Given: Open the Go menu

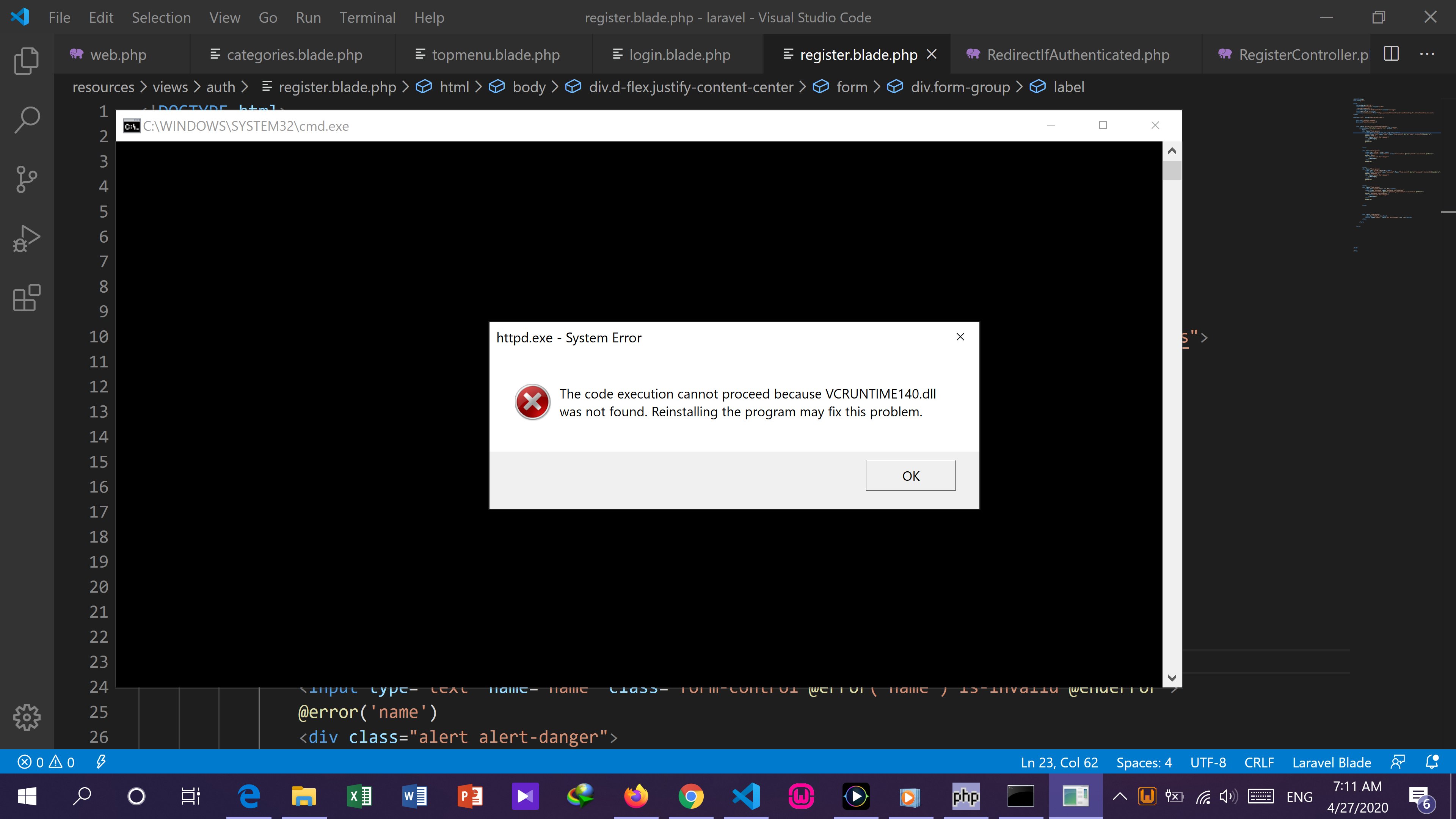Looking at the screenshot, I should [x=268, y=17].
